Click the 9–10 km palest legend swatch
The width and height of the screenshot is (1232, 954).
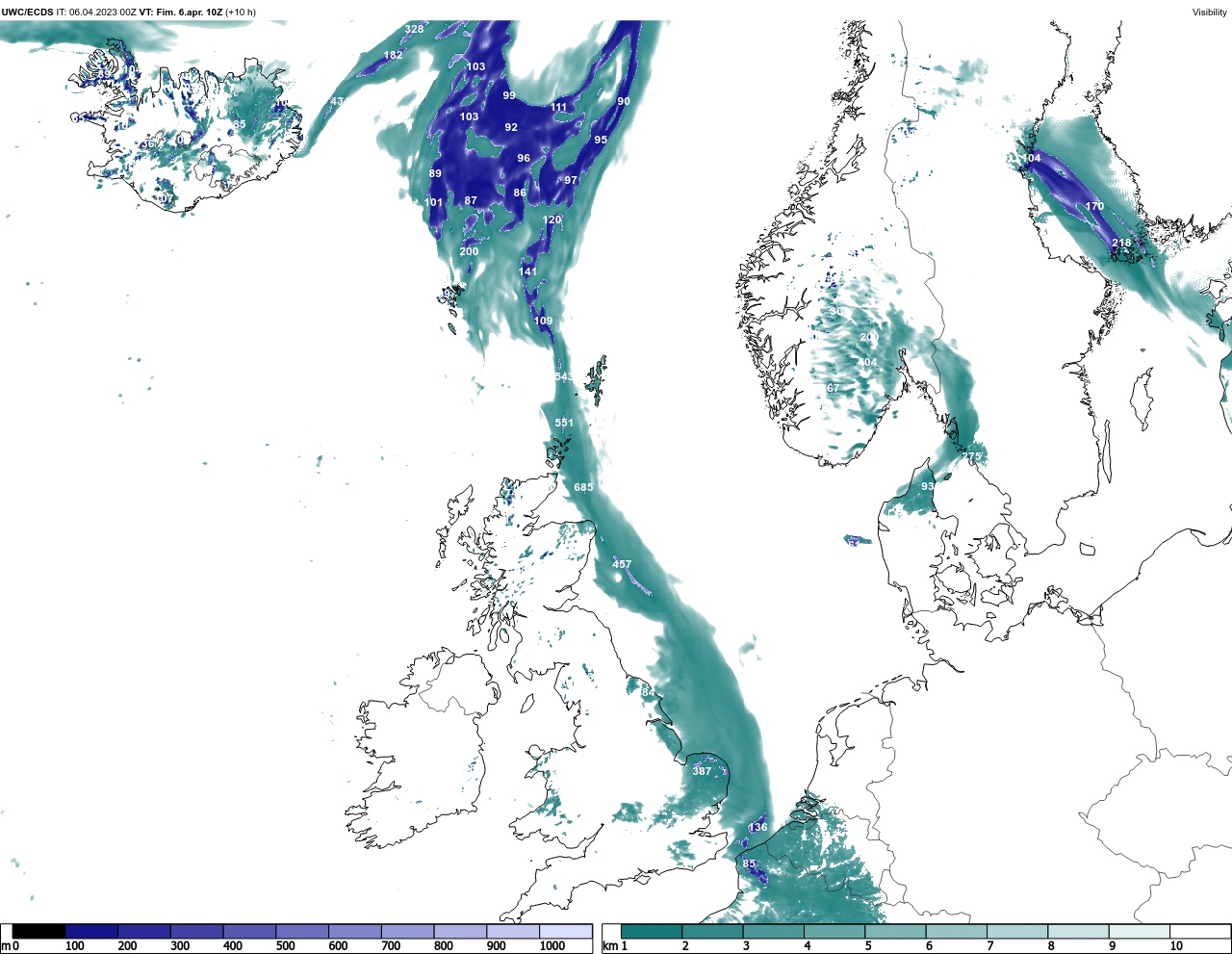[1140, 932]
